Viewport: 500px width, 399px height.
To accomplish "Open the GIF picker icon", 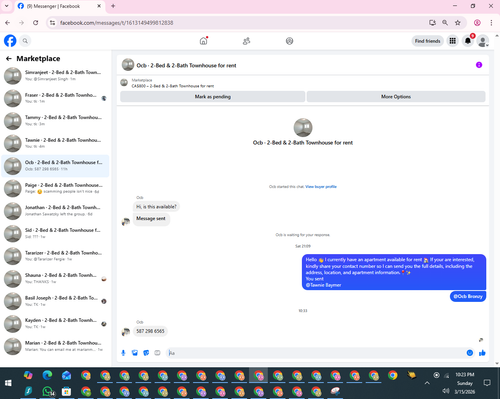I will coord(157,353).
